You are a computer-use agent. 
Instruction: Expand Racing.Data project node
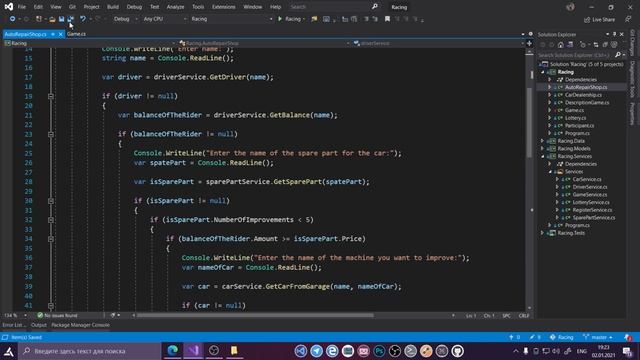542,141
